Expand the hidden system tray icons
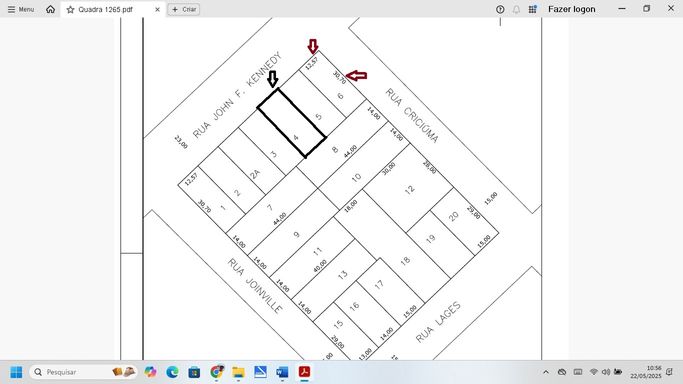Viewport: 683px width, 384px height. point(546,372)
